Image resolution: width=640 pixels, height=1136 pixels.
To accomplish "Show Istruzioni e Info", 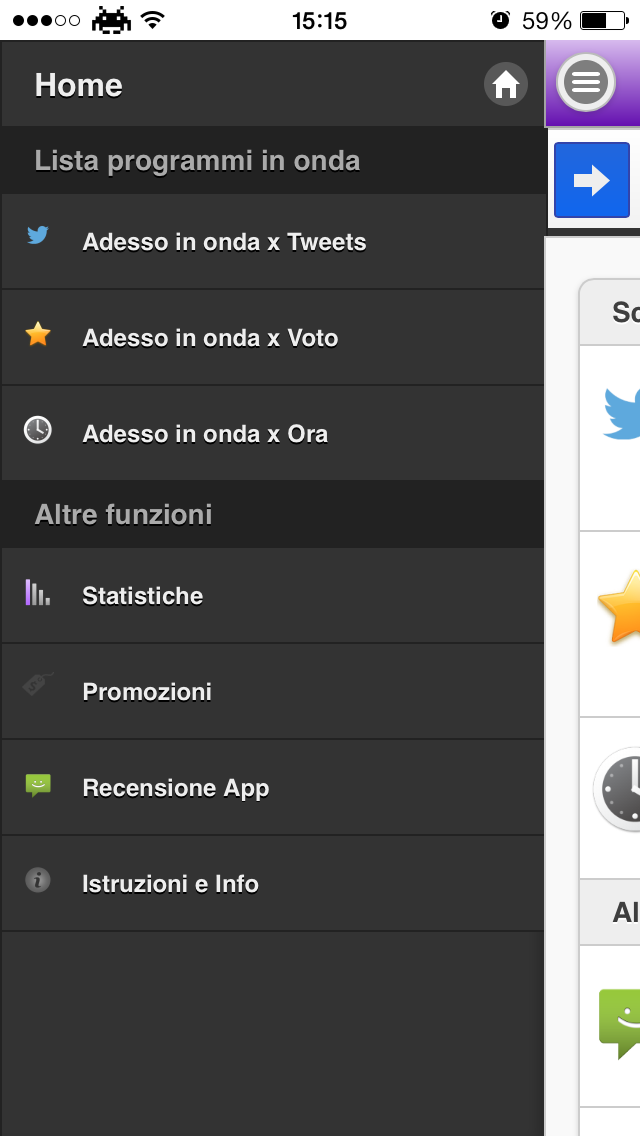I will [170, 884].
